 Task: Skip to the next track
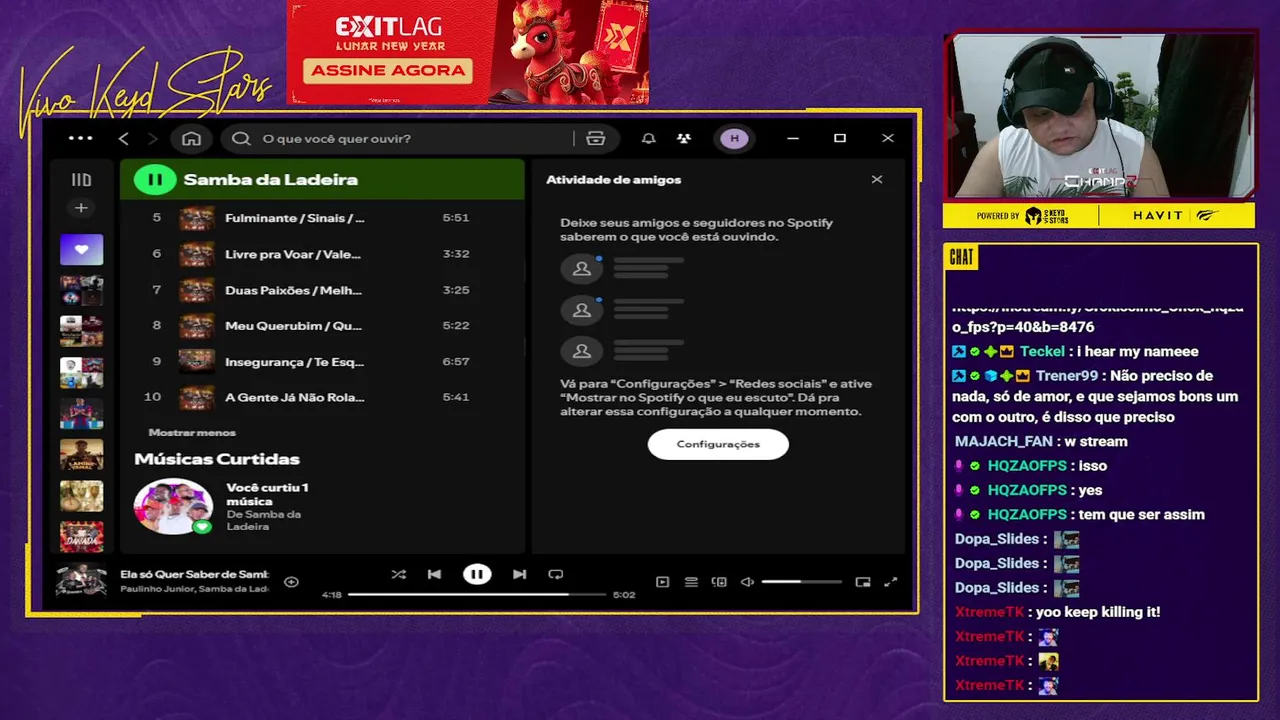[519, 574]
